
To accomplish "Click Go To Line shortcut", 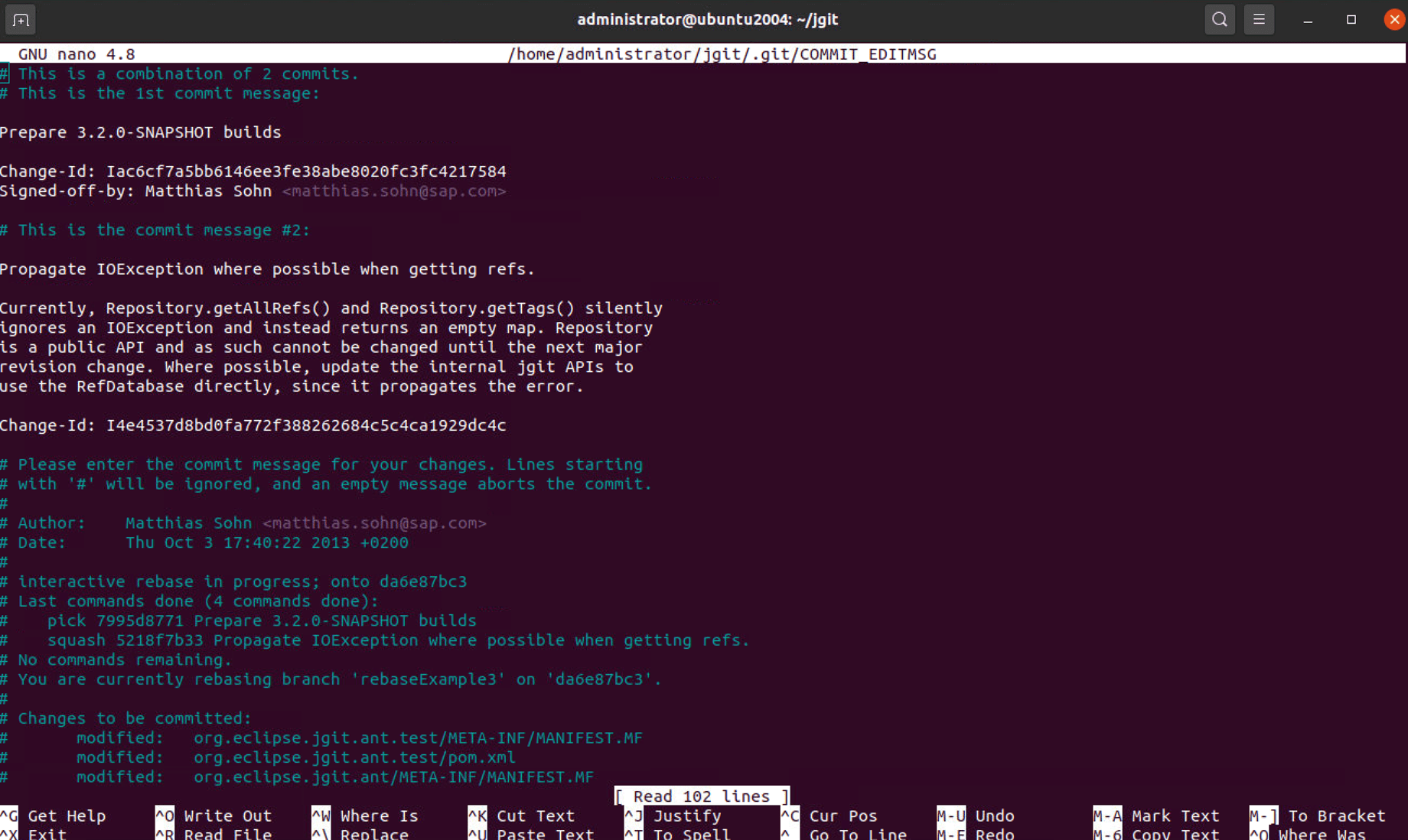I will tap(859, 834).
